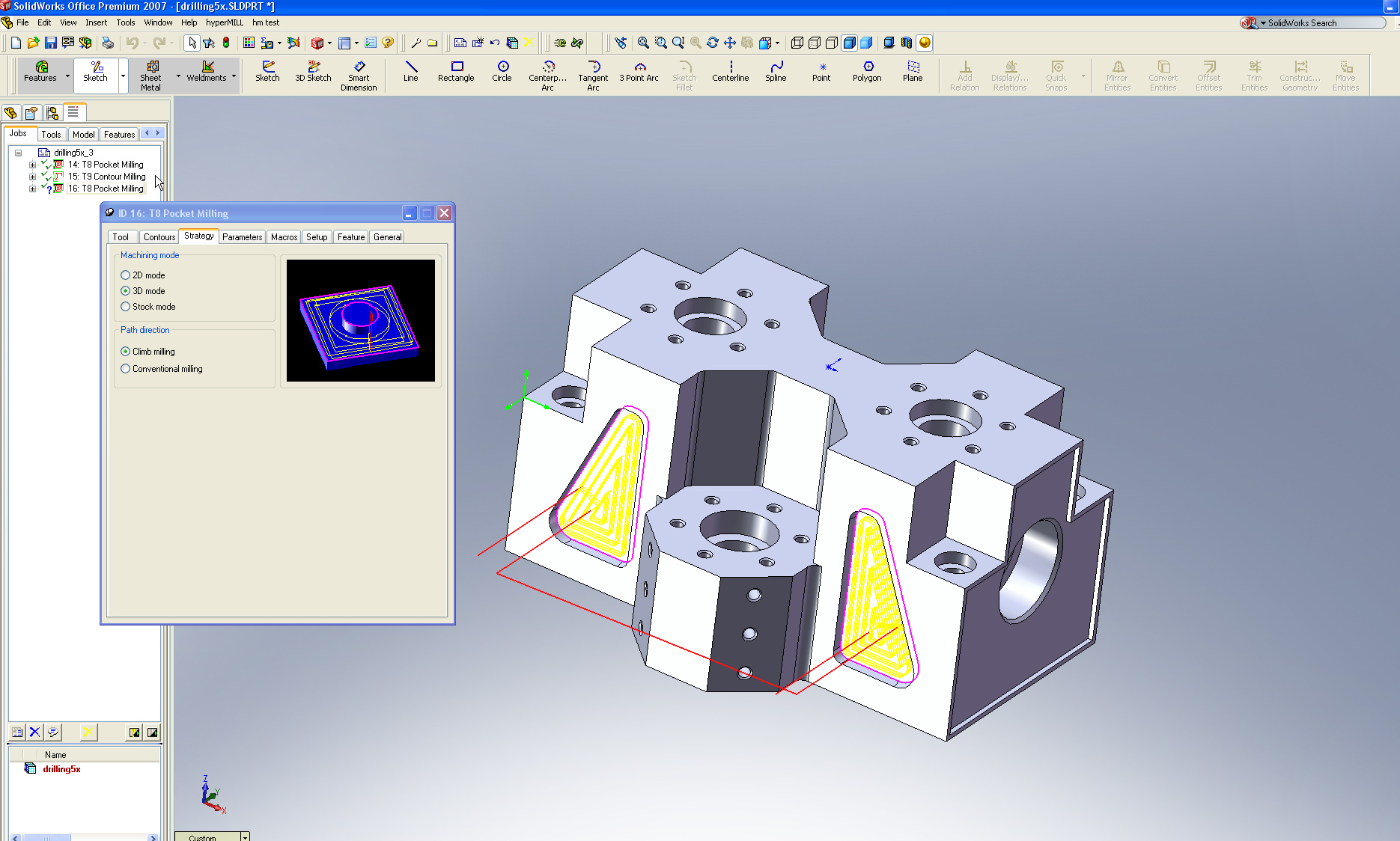Select Conventional milling path direction

coord(126,369)
